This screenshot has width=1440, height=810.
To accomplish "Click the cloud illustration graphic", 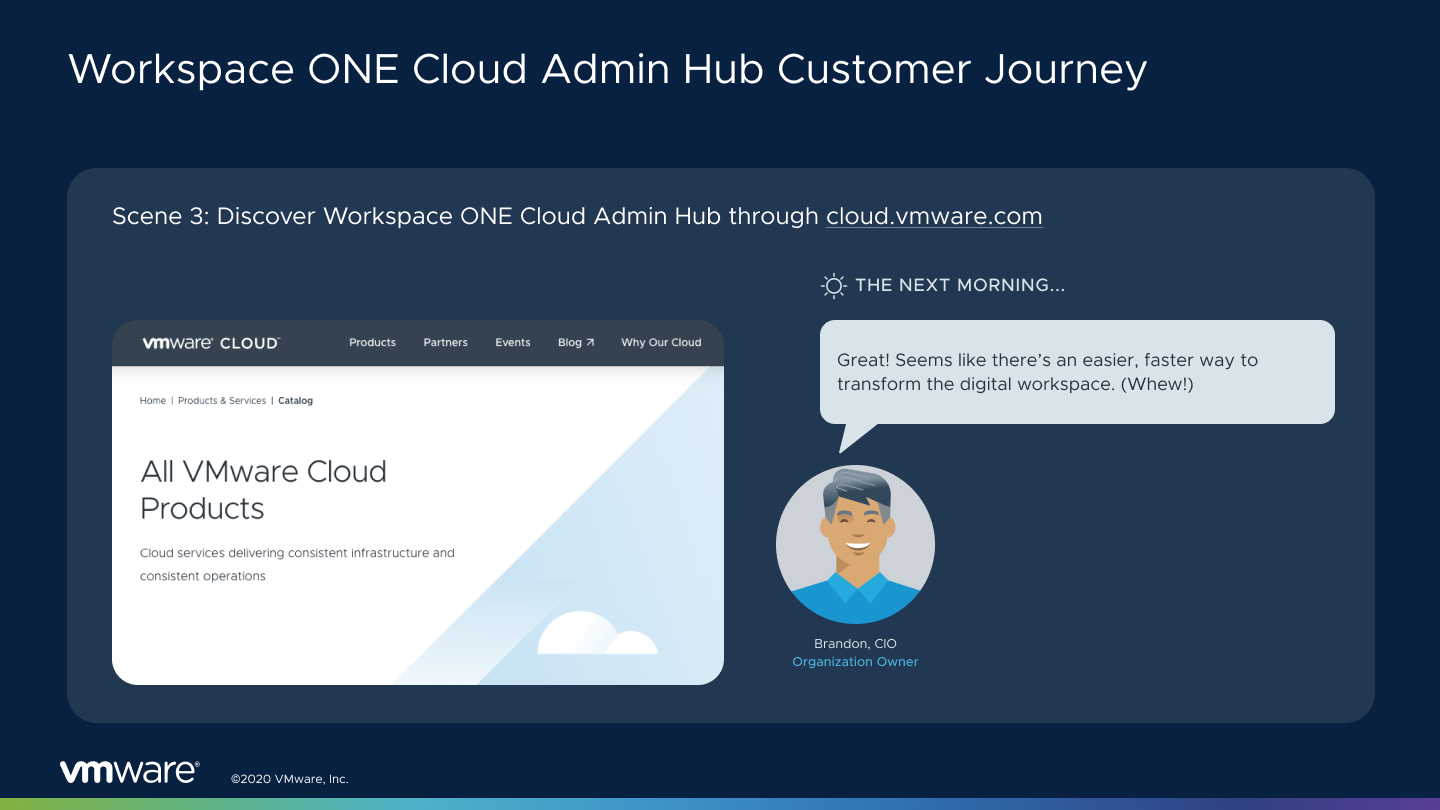I will [597, 632].
